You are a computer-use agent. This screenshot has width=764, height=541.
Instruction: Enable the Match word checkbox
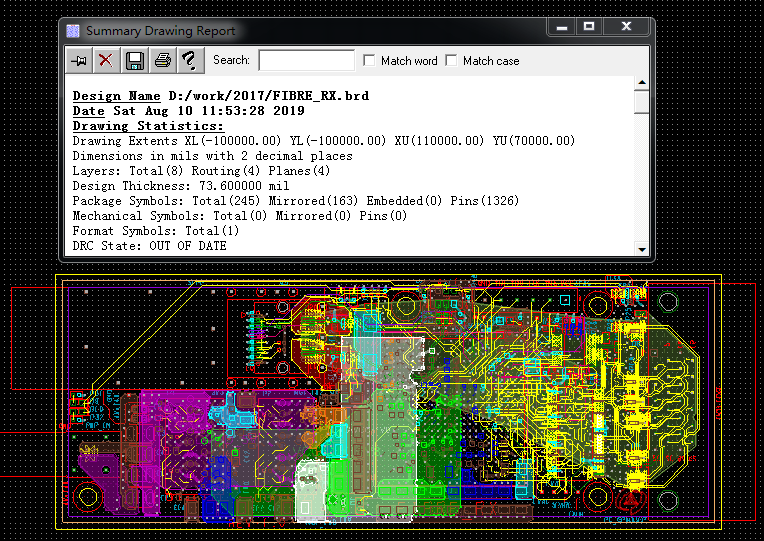370,61
